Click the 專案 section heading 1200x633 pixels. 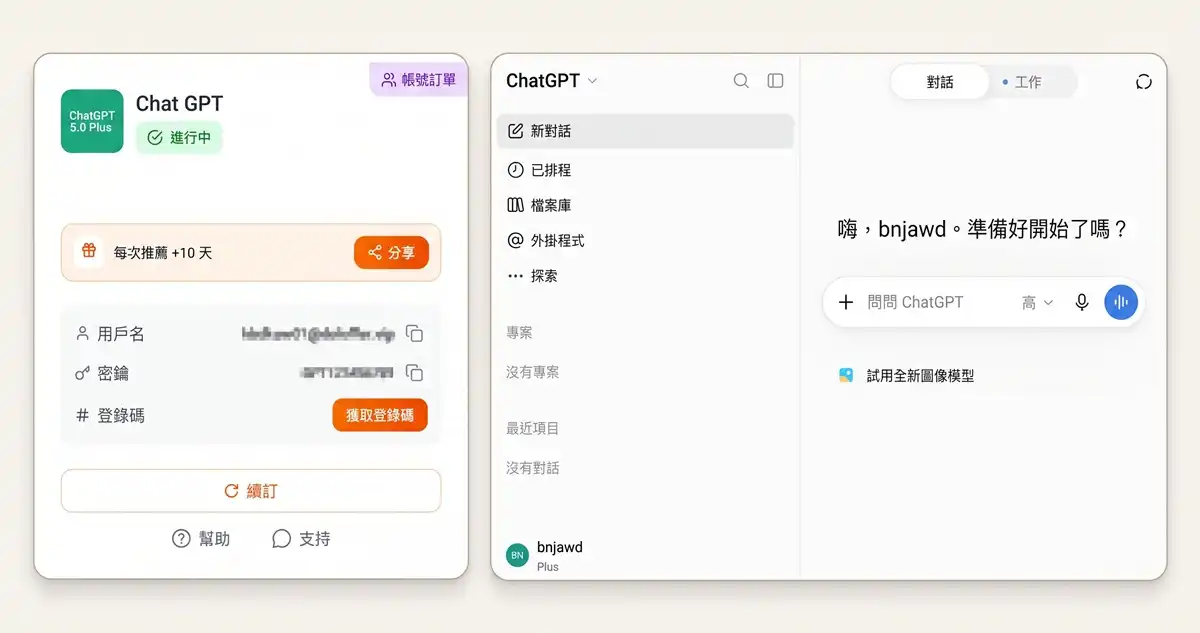coord(519,332)
